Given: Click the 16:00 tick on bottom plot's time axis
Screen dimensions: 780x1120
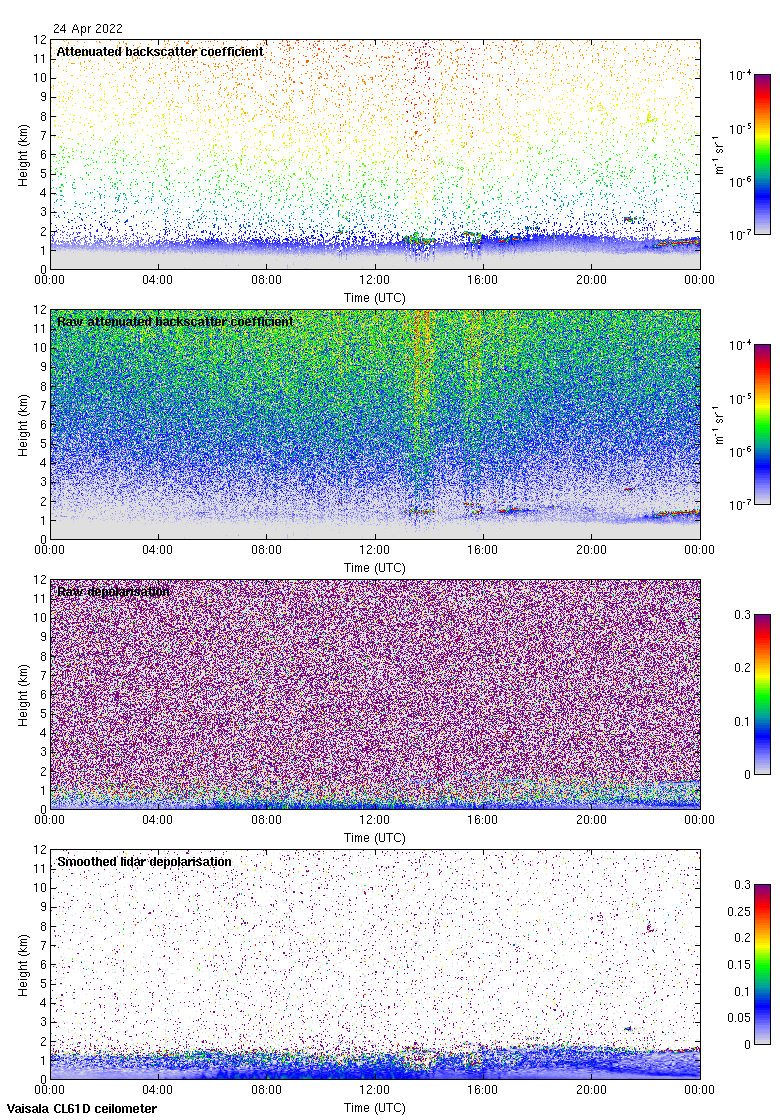Looking at the screenshot, I should [483, 1090].
